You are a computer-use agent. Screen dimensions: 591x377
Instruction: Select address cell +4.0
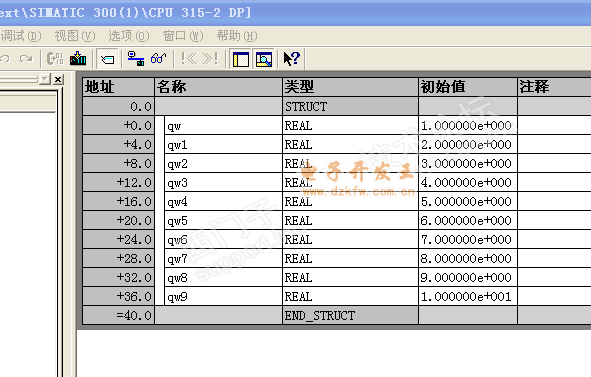(118, 144)
